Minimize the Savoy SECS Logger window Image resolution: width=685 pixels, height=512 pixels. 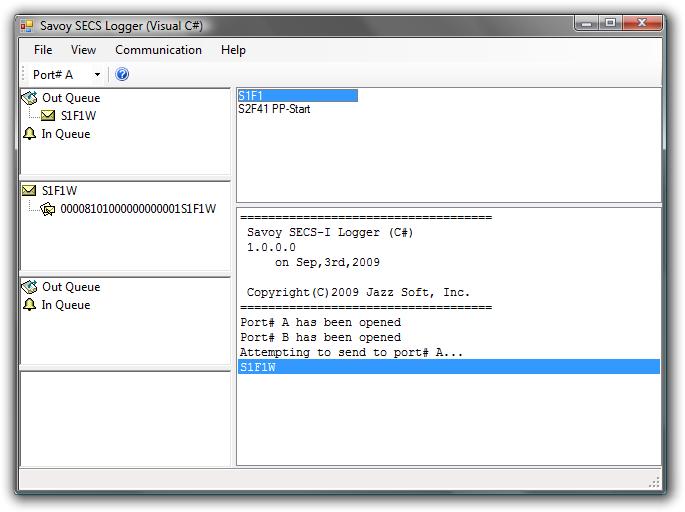587,23
